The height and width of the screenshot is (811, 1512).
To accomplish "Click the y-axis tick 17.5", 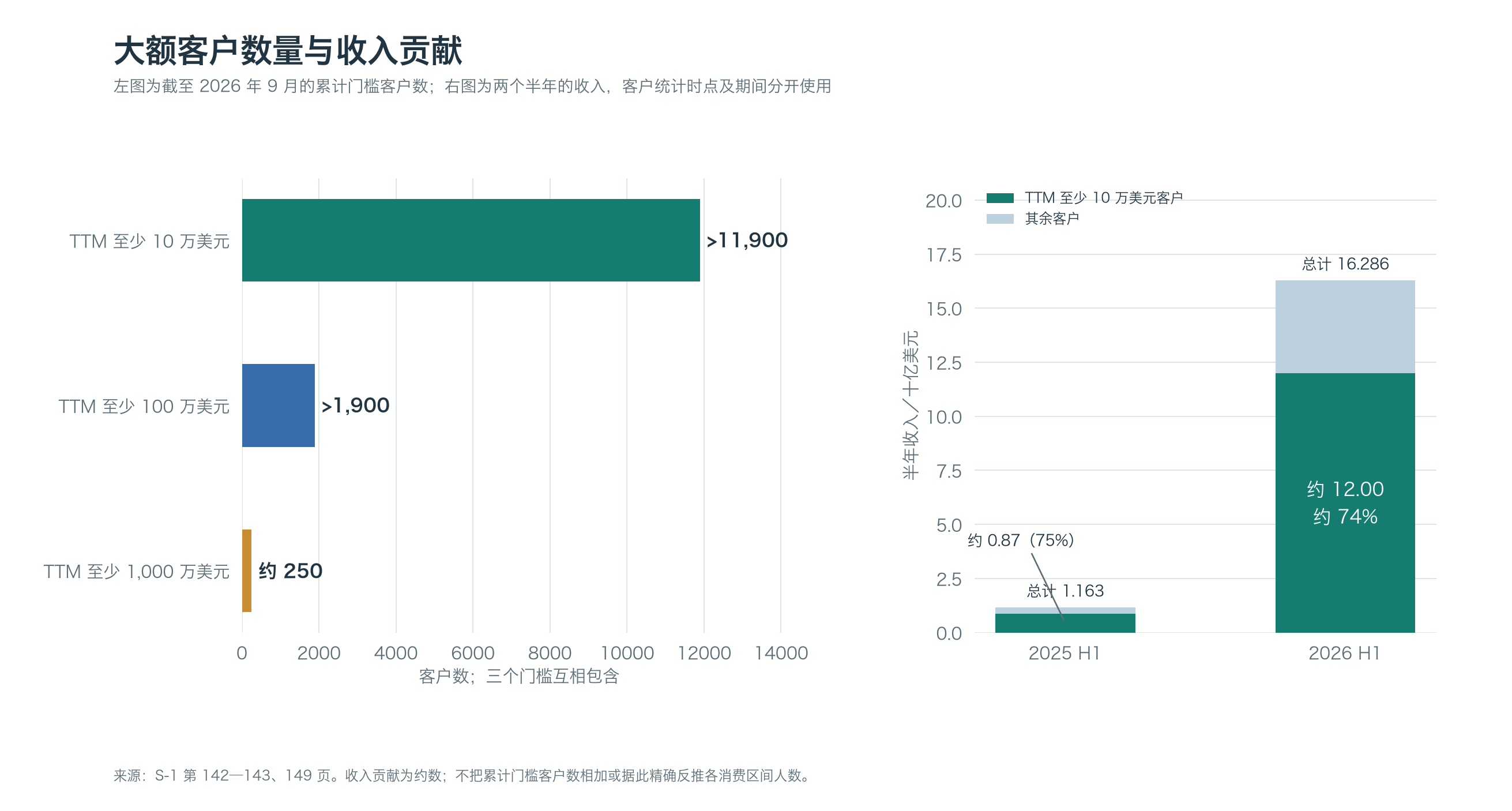I will (944, 255).
